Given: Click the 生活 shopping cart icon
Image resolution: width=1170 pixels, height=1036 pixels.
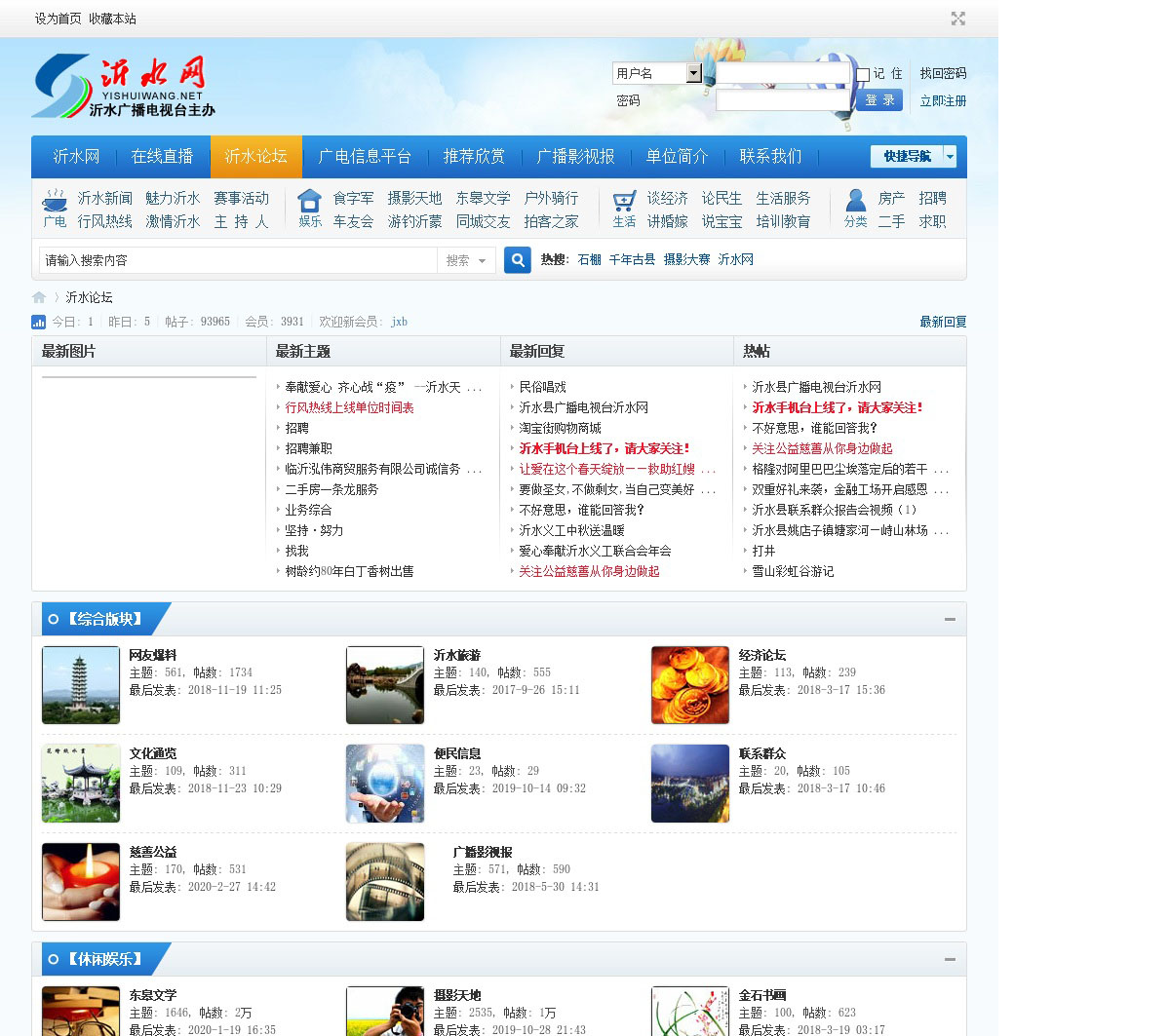Looking at the screenshot, I should pyautogui.click(x=624, y=201).
